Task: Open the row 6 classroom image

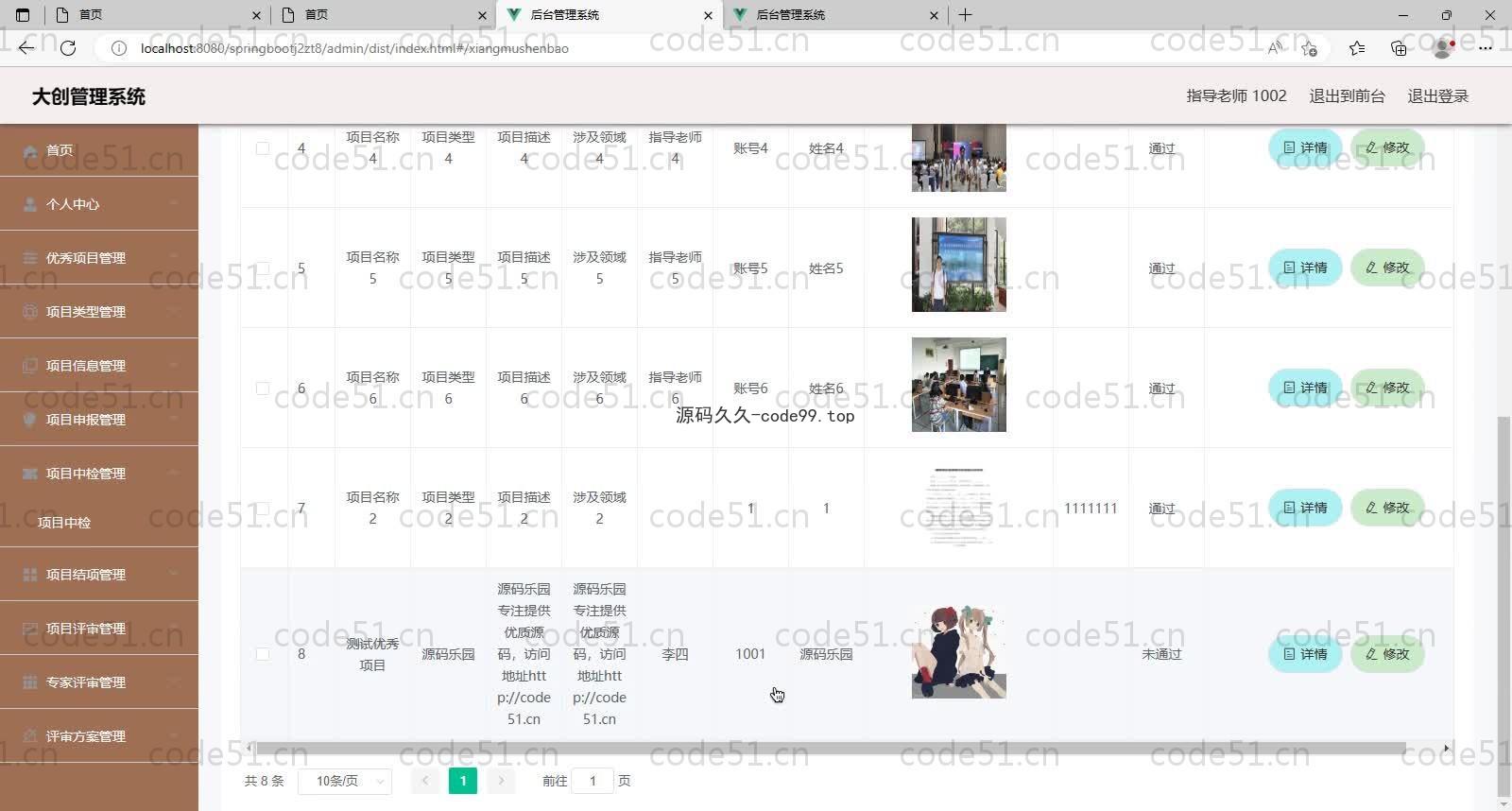Action: pos(959,385)
